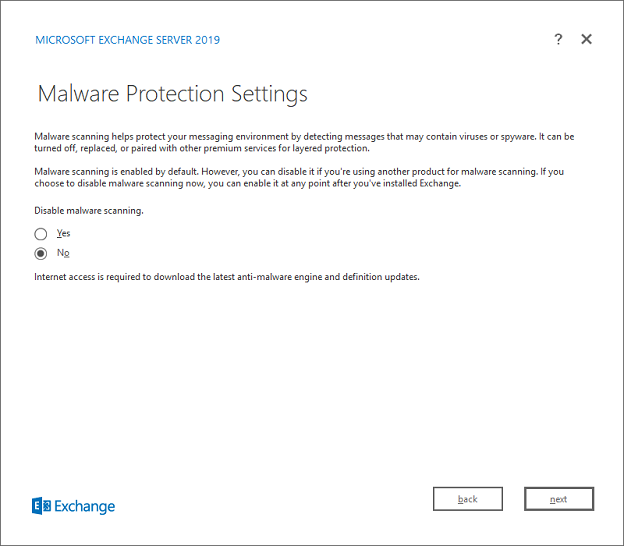
Task: Click the Exchange wordmark beside the logo
Action: tap(85, 506)
